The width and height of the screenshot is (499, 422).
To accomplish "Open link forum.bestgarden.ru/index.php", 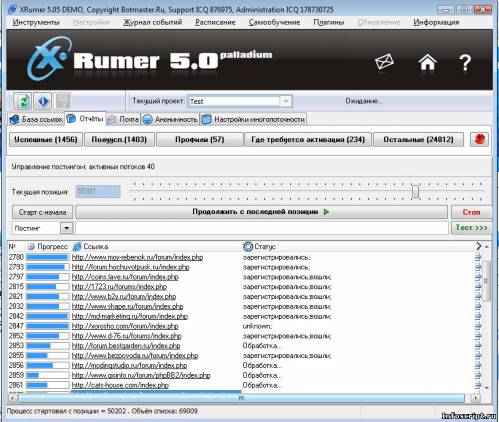I will (126, 346).
